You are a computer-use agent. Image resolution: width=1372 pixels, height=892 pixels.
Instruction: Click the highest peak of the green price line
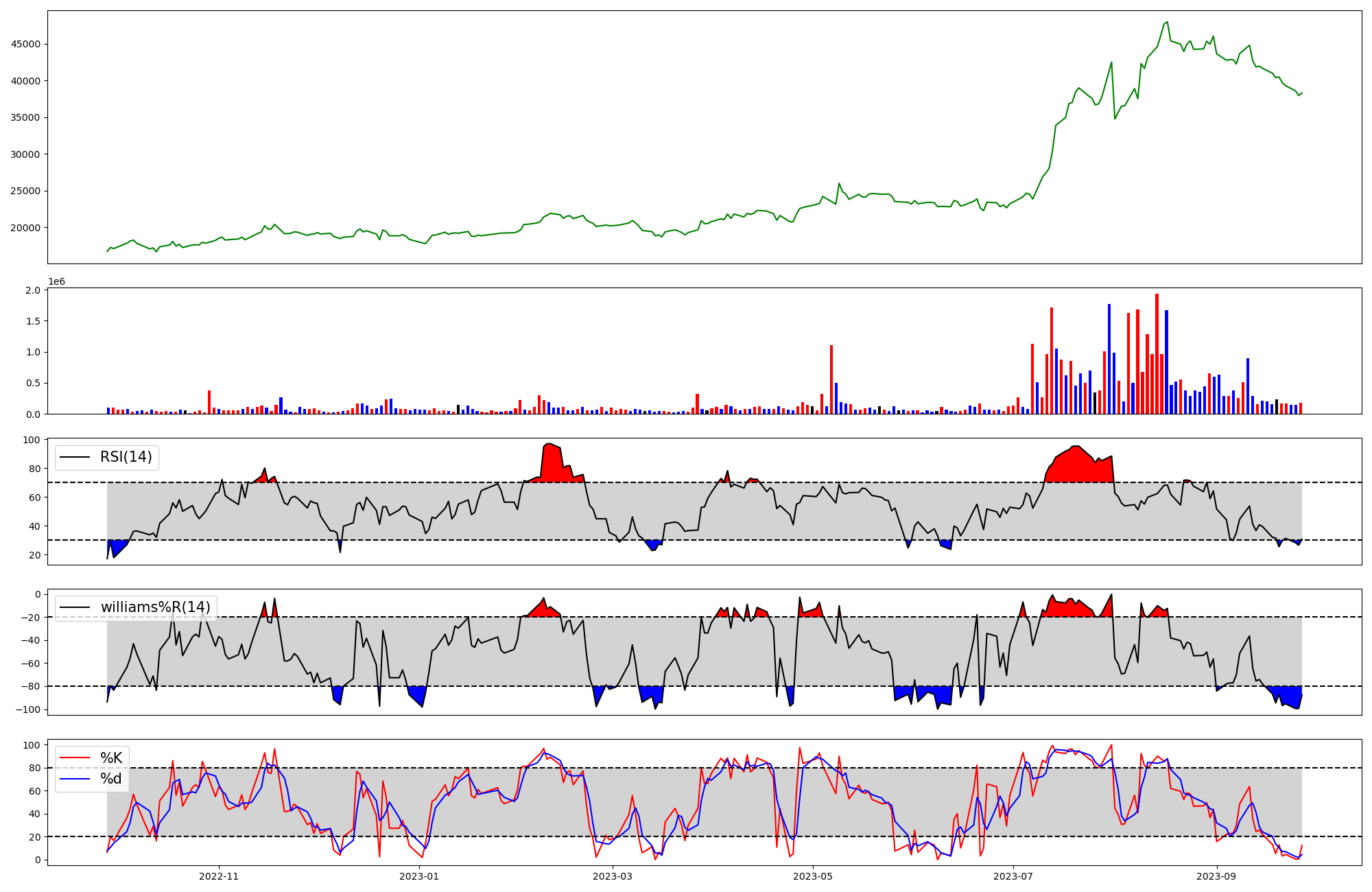tap(1167, 23)
